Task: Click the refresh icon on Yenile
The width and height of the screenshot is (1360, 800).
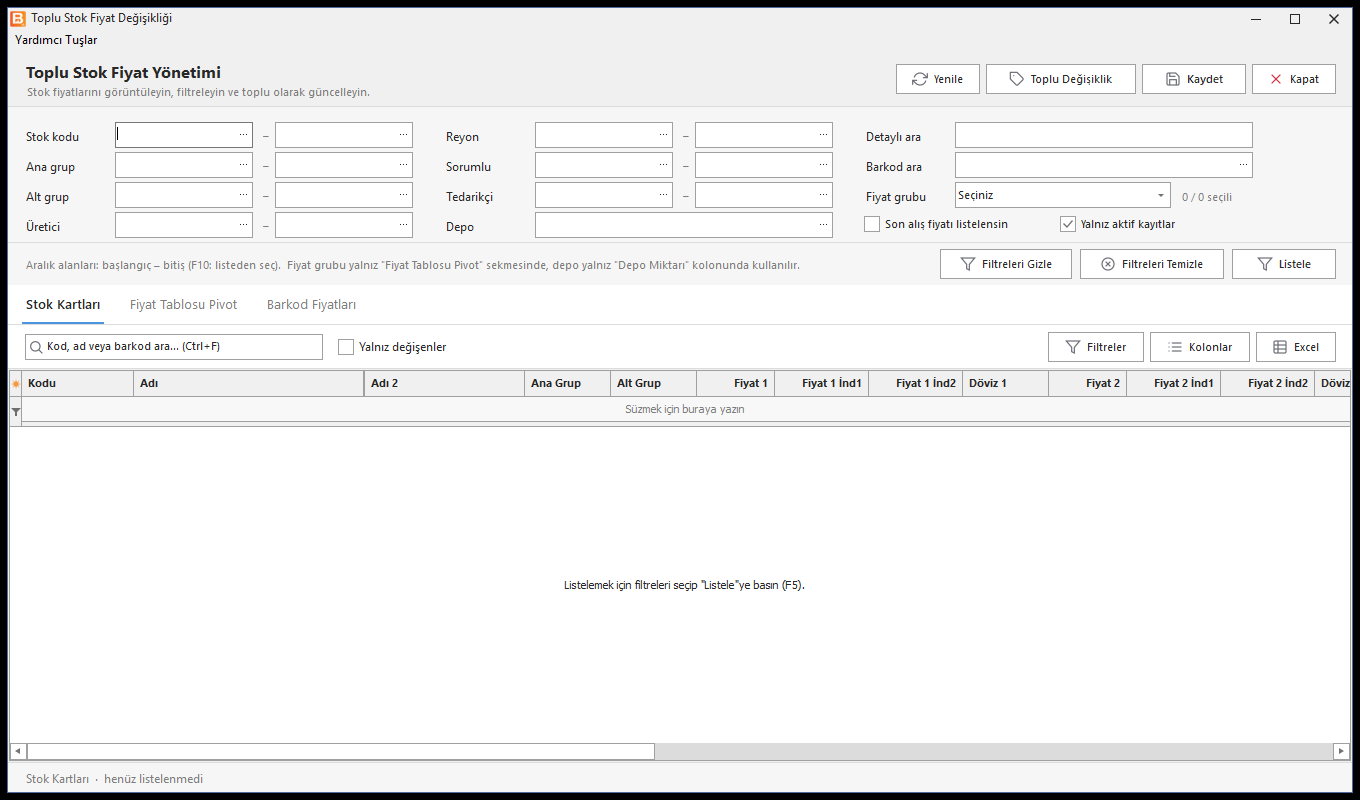Action: click(919, 79)
